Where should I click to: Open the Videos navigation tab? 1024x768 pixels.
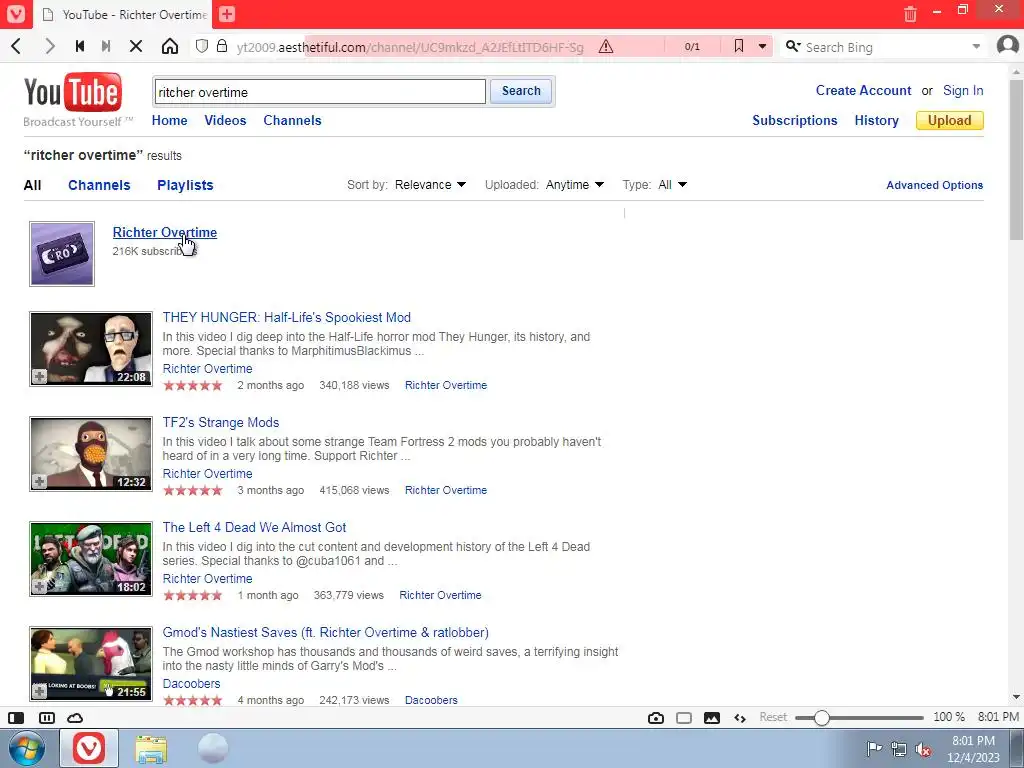pyautogui.click(x=225, y=120)
